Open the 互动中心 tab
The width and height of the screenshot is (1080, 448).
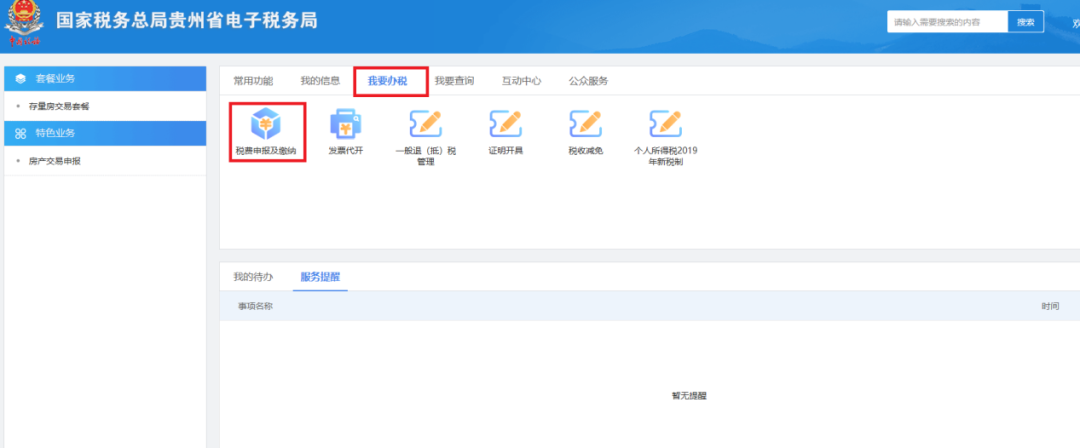(521, 81)
